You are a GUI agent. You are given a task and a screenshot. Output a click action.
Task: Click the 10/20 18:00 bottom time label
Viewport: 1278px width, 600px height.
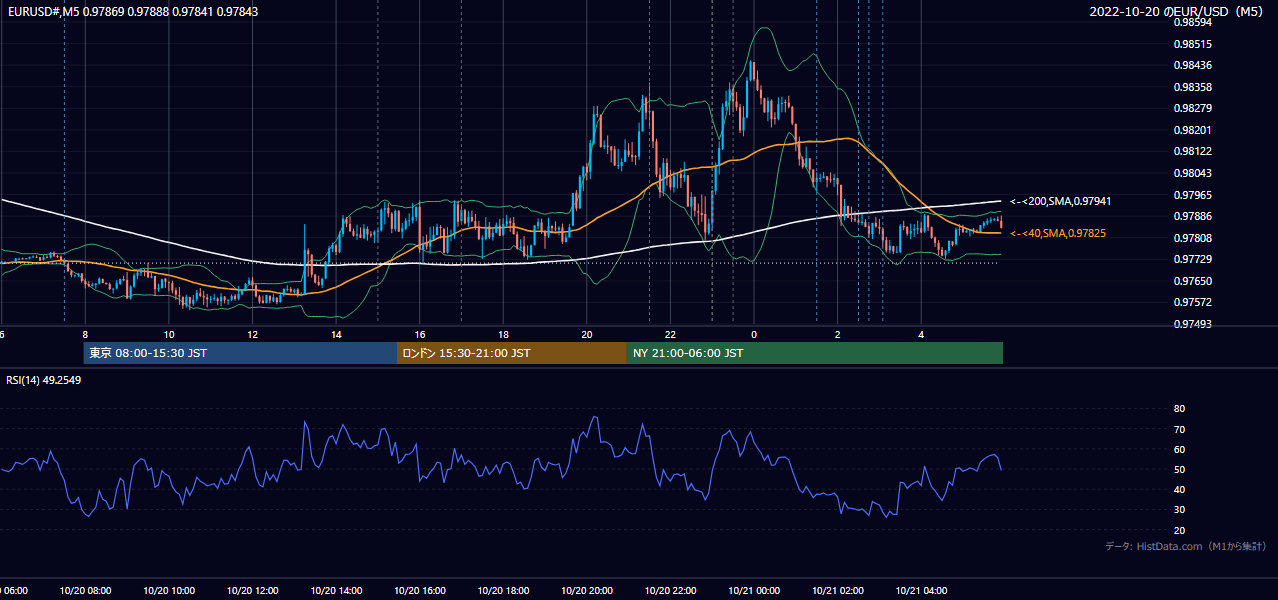503,590
